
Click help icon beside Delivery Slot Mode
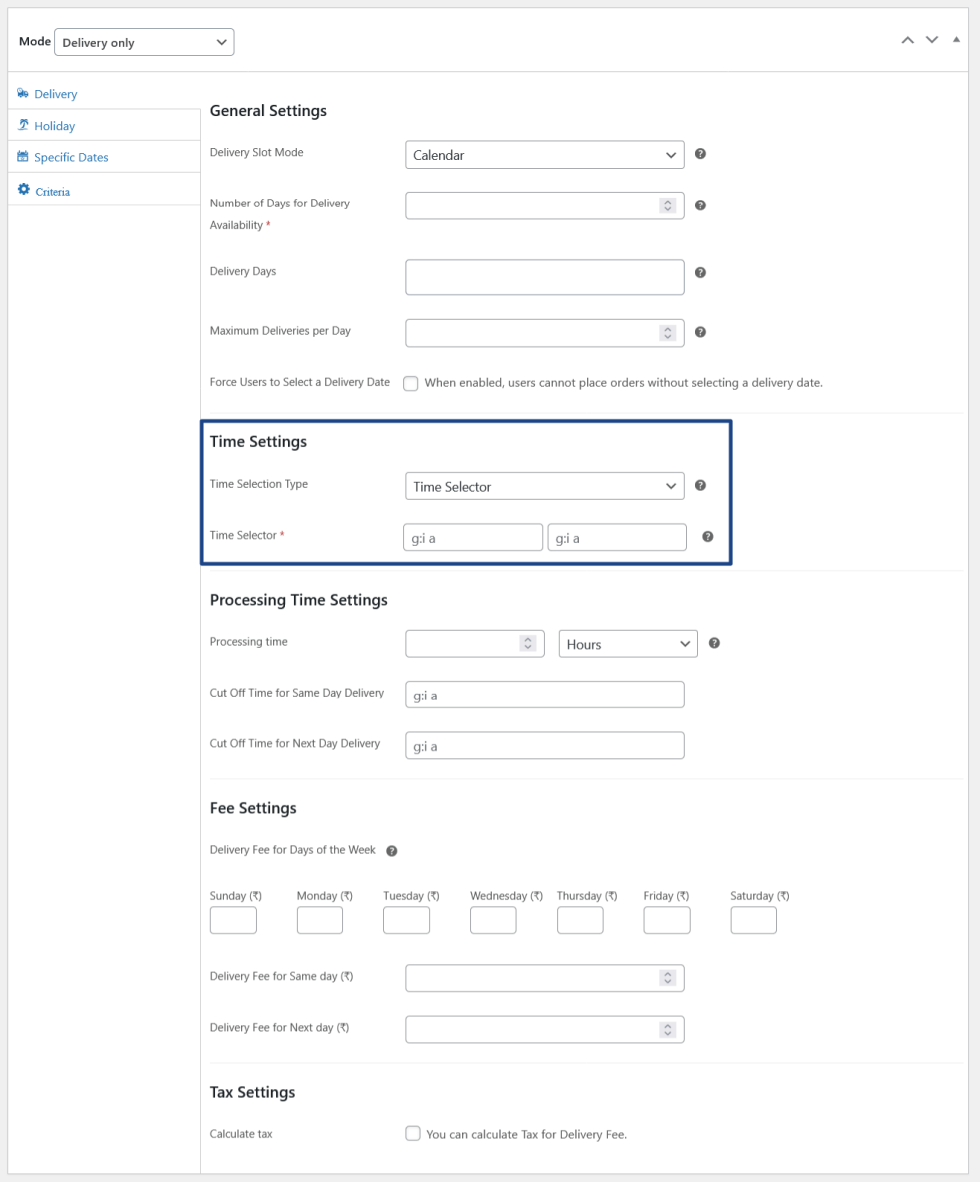pyautogui.click(x=700, y=154)
